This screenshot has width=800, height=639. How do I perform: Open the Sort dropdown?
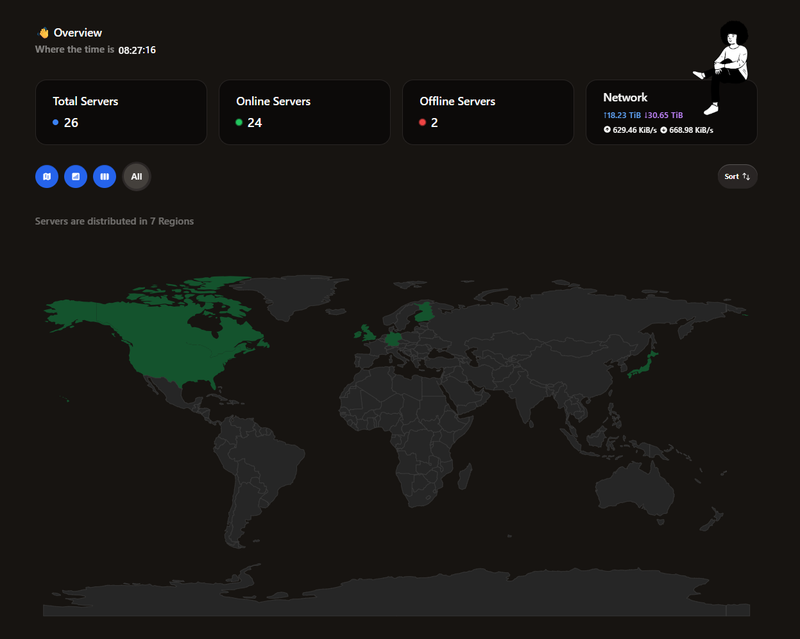point(737,177)
